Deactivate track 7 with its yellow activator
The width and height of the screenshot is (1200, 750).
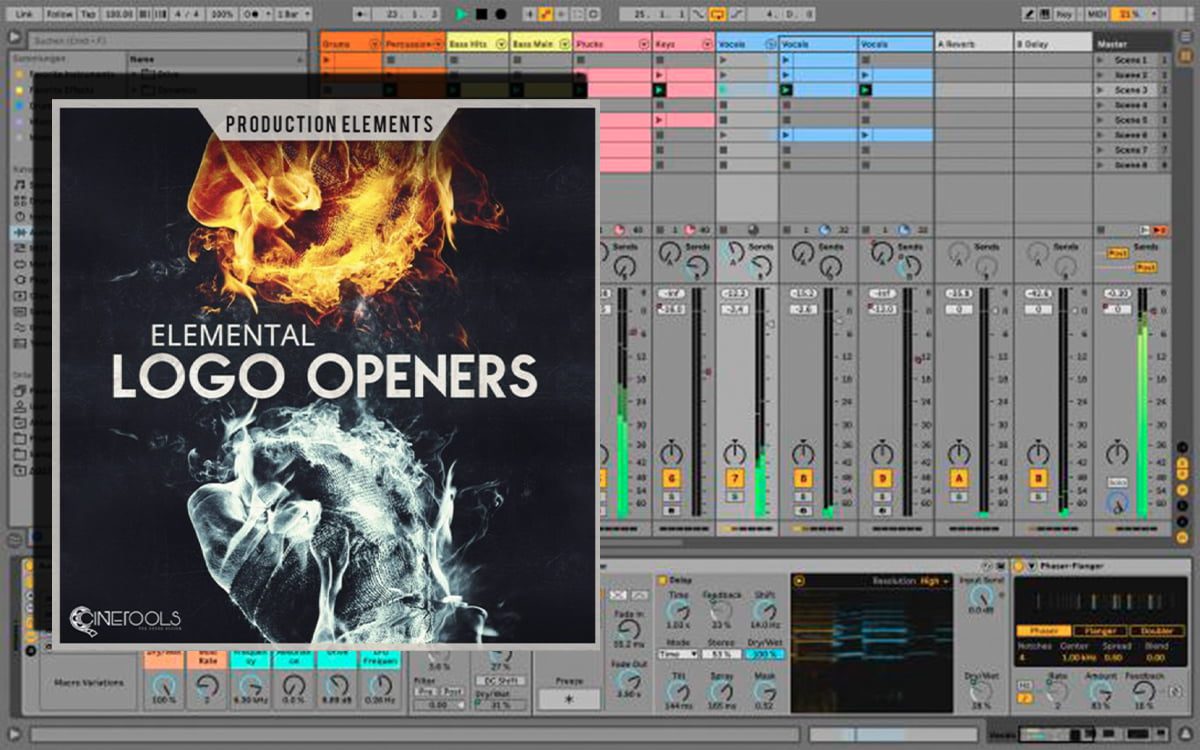(x=735, y=479)
